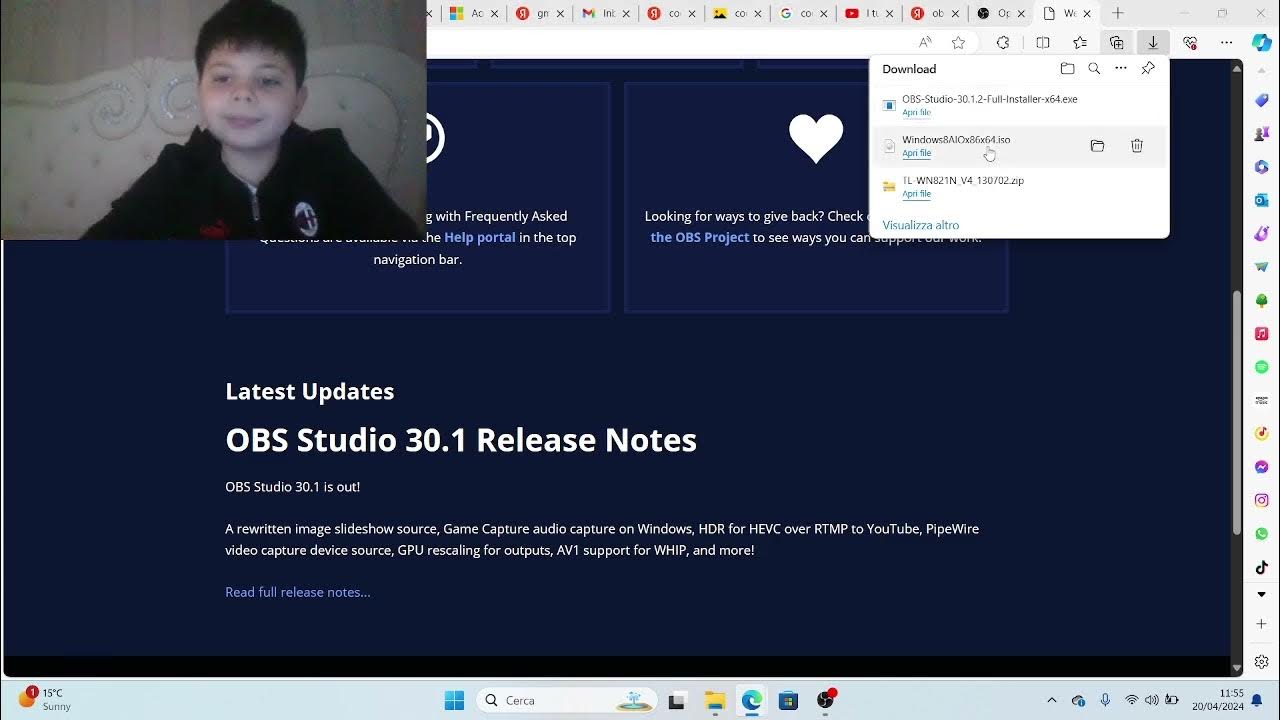This screenshot has width=1280, height=720.
Task: Search downloads with the magnifier icon
Action: [x=1094, y=69]
